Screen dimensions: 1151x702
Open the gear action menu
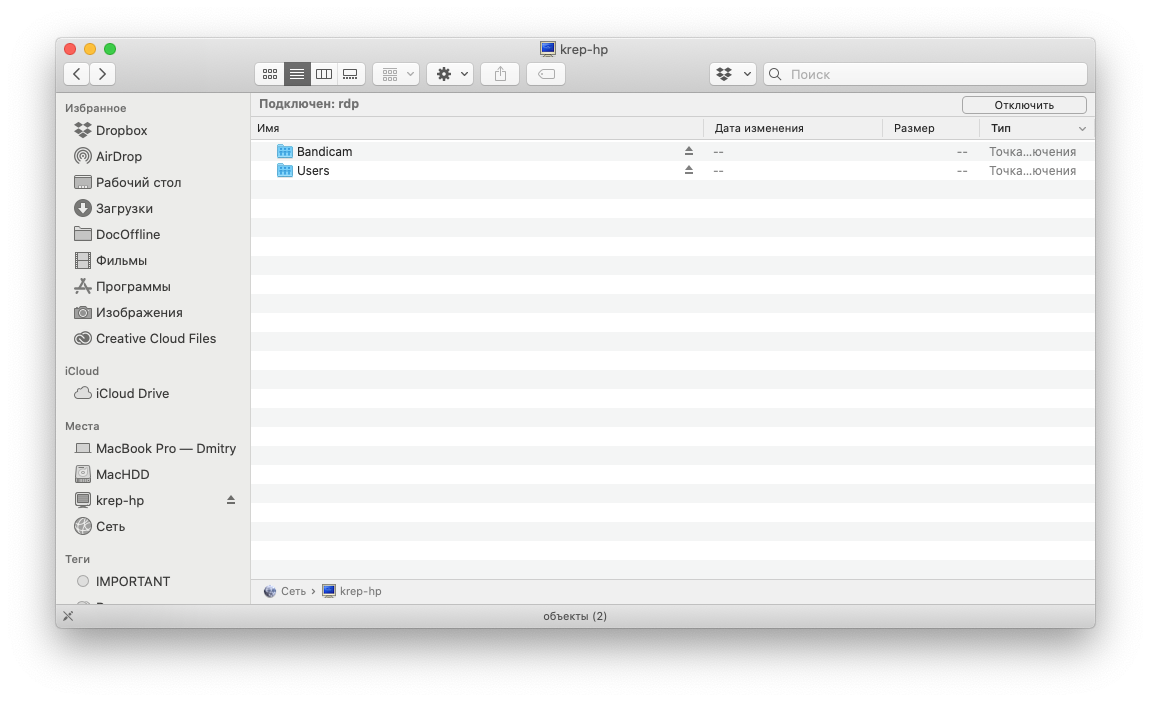pyautogui.click(x=450, y=74)
